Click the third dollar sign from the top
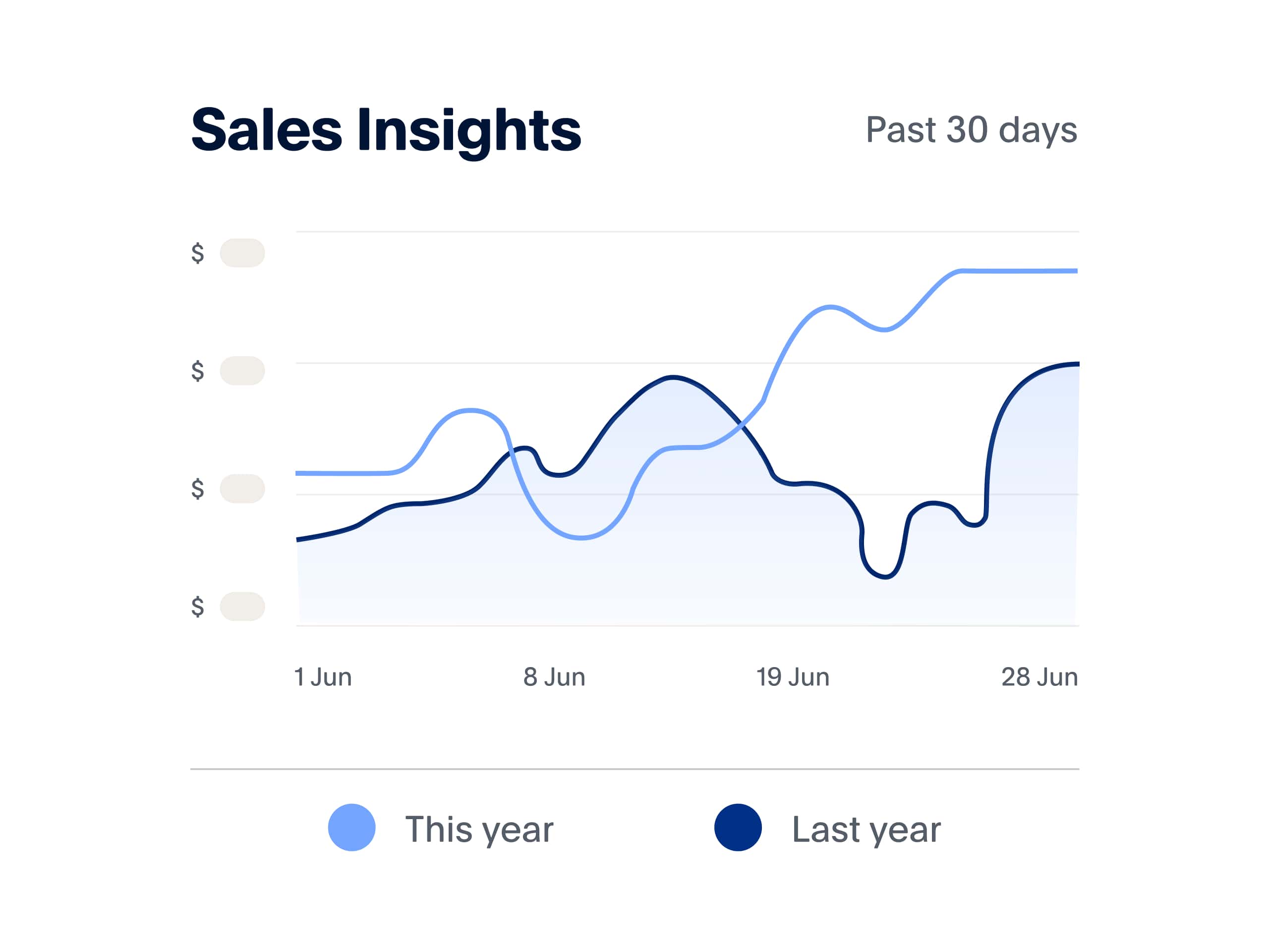1269x952 pixels. pyautogui.click(x=197, y=489)
